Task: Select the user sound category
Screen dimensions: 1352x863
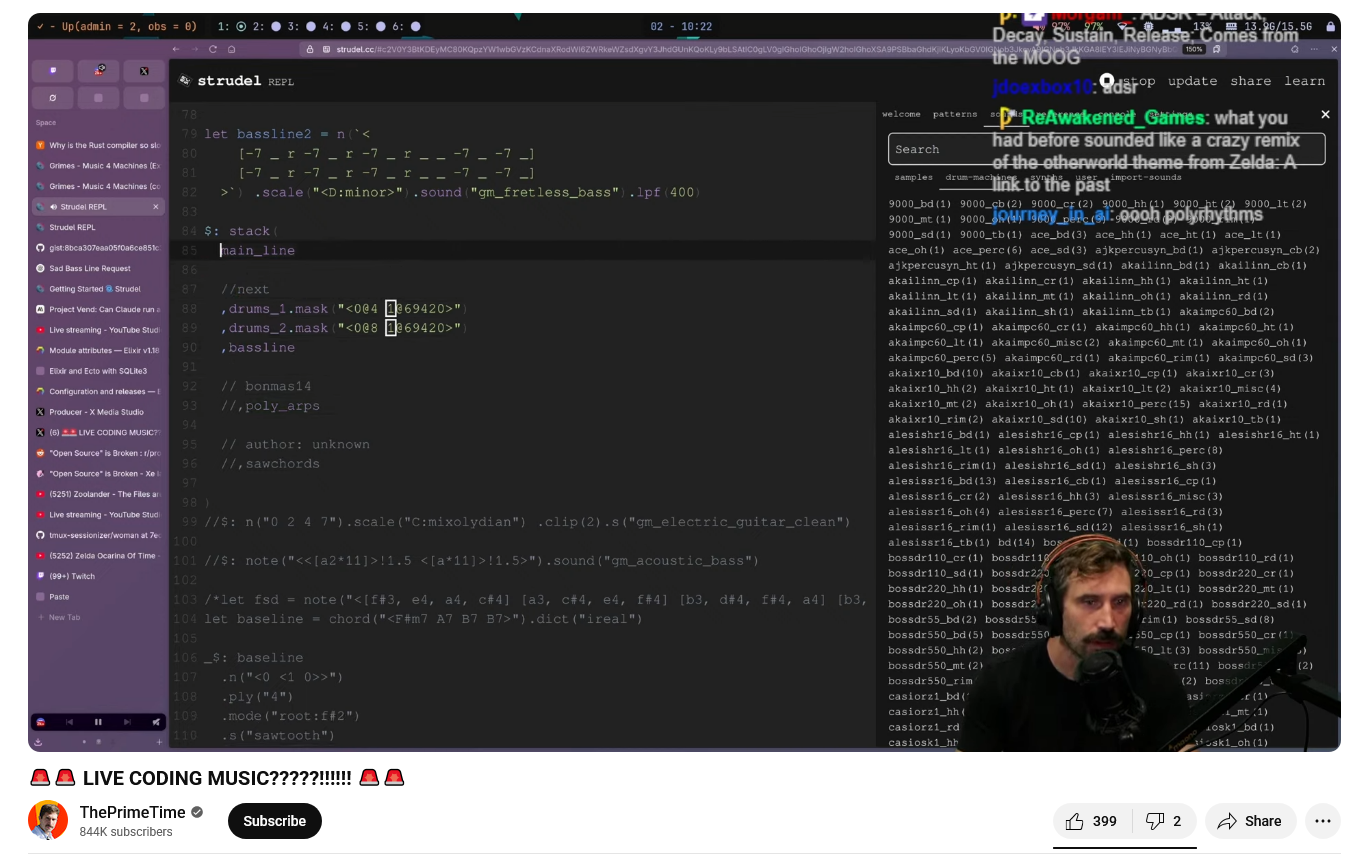Action: [x=1085, y=177]
